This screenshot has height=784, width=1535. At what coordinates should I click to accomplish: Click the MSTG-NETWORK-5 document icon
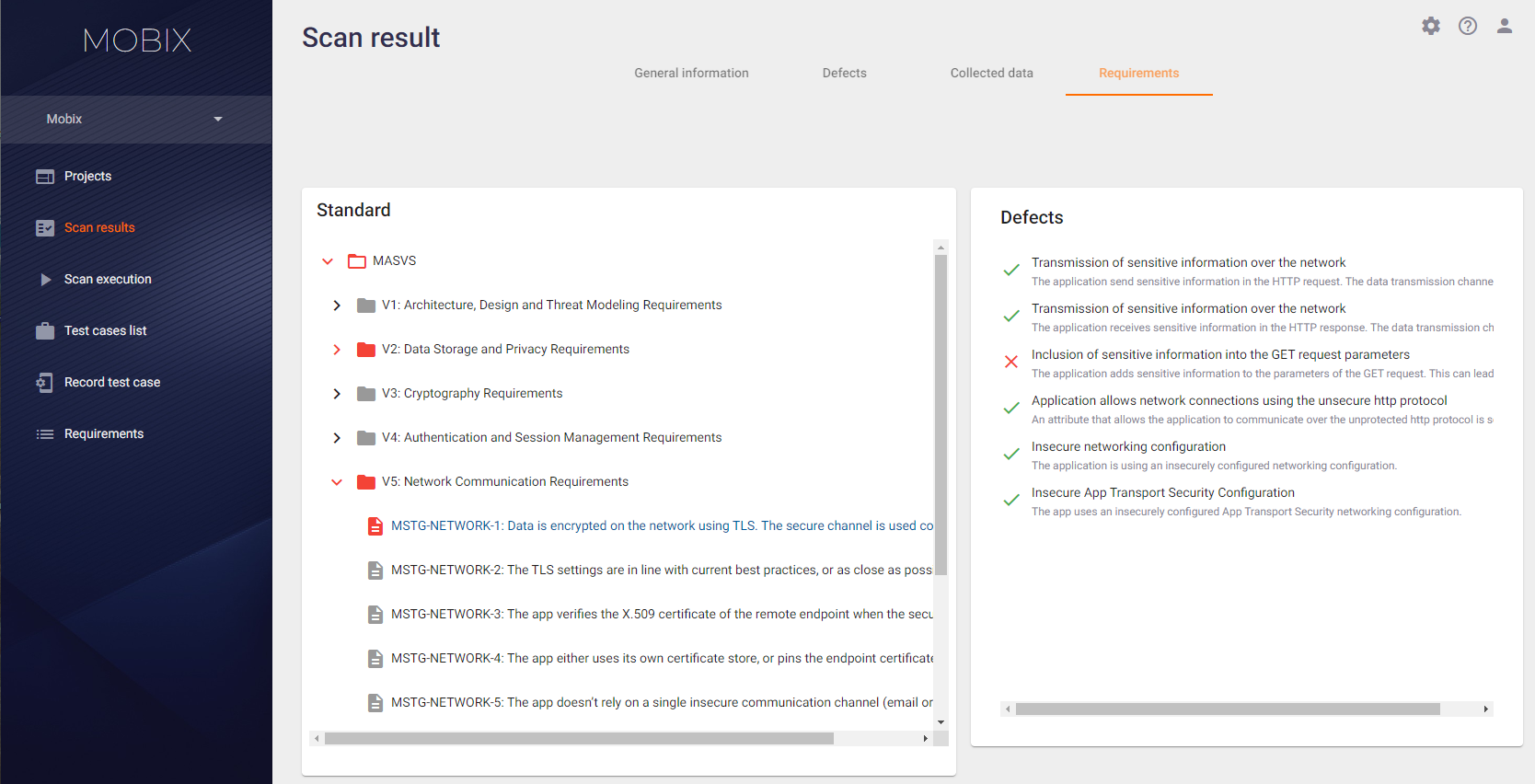point(375,703)
